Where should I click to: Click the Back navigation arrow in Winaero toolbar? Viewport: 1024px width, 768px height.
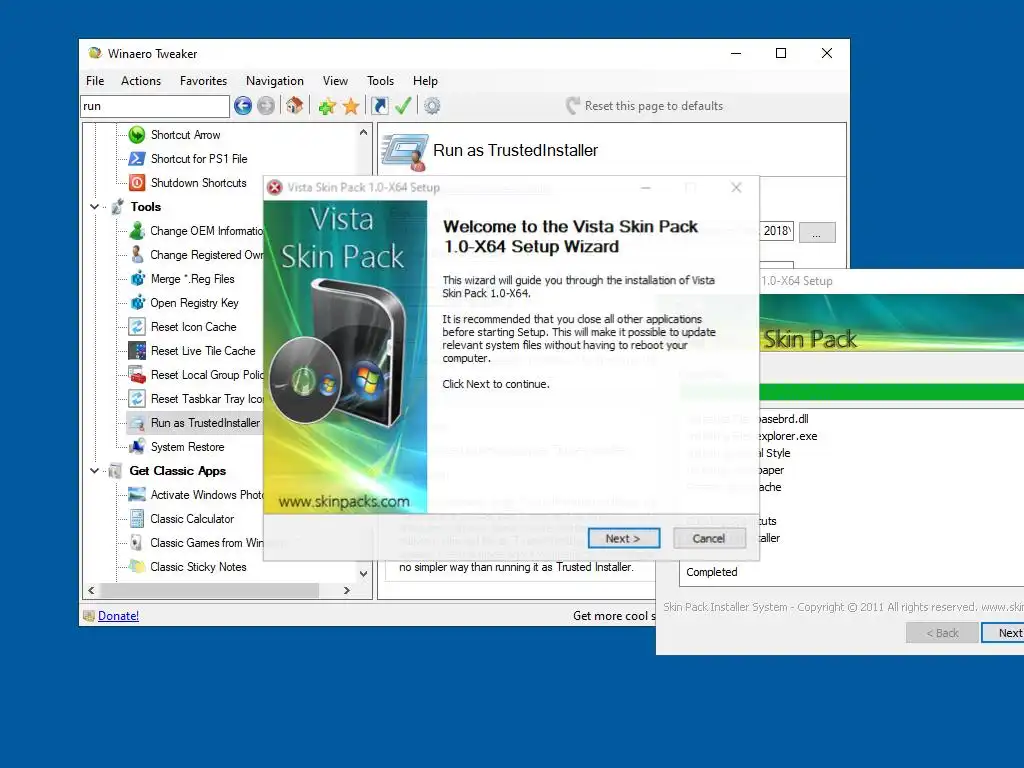[x=243, y=106]
